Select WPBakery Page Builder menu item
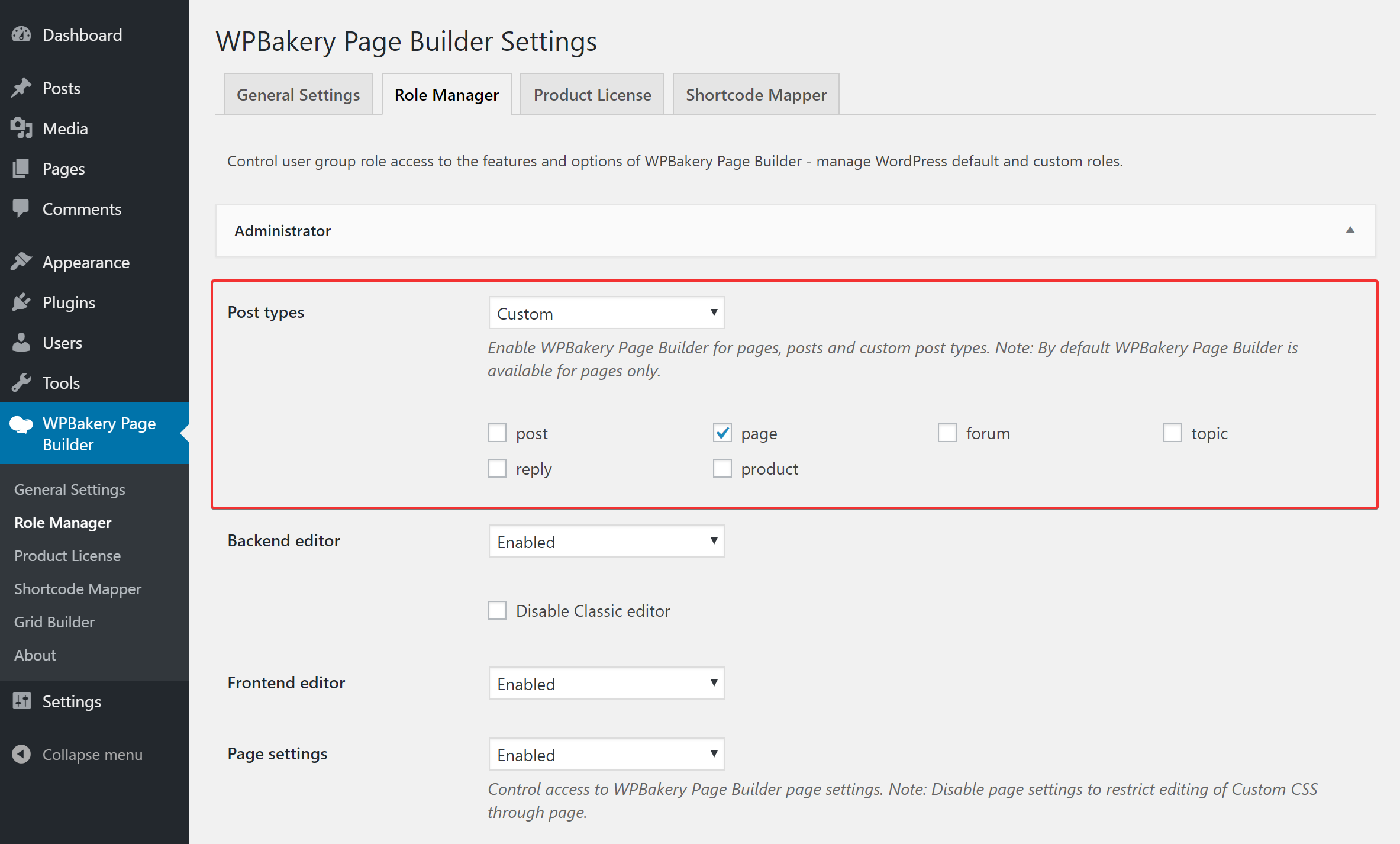 click(x=95, y=434)
